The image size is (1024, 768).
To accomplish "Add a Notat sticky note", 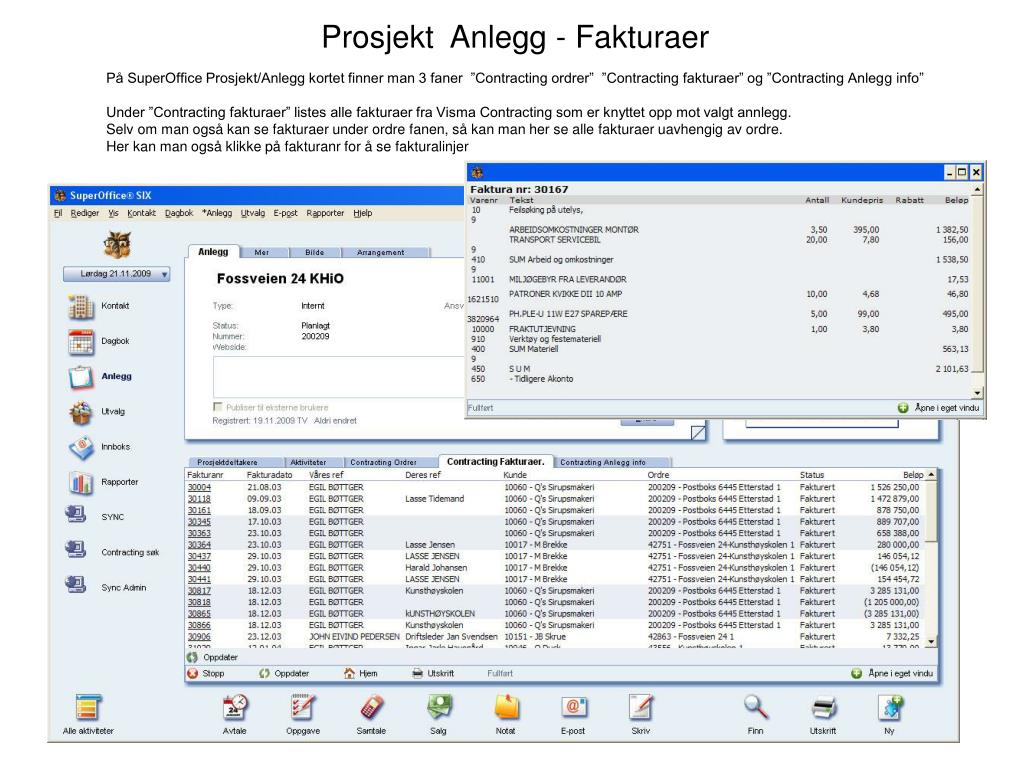I will tap(506, 708).
